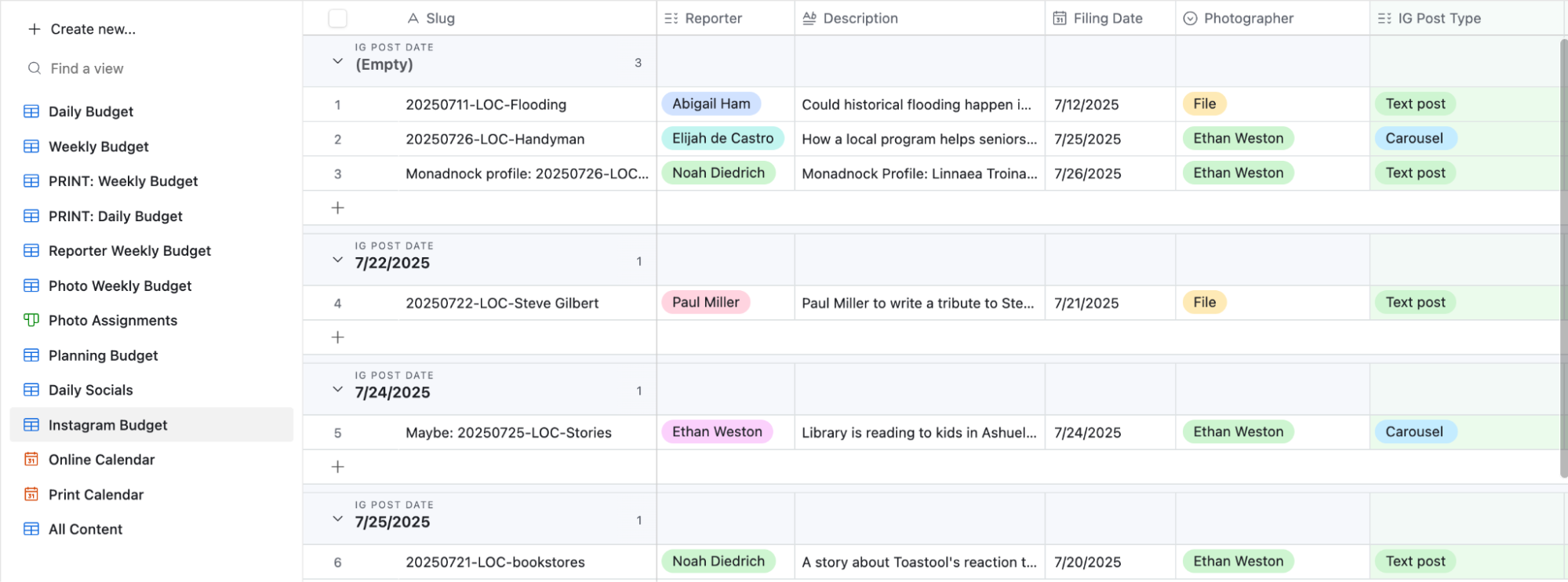Collapse the 7/24/2025 group

(x=338, y=389)
